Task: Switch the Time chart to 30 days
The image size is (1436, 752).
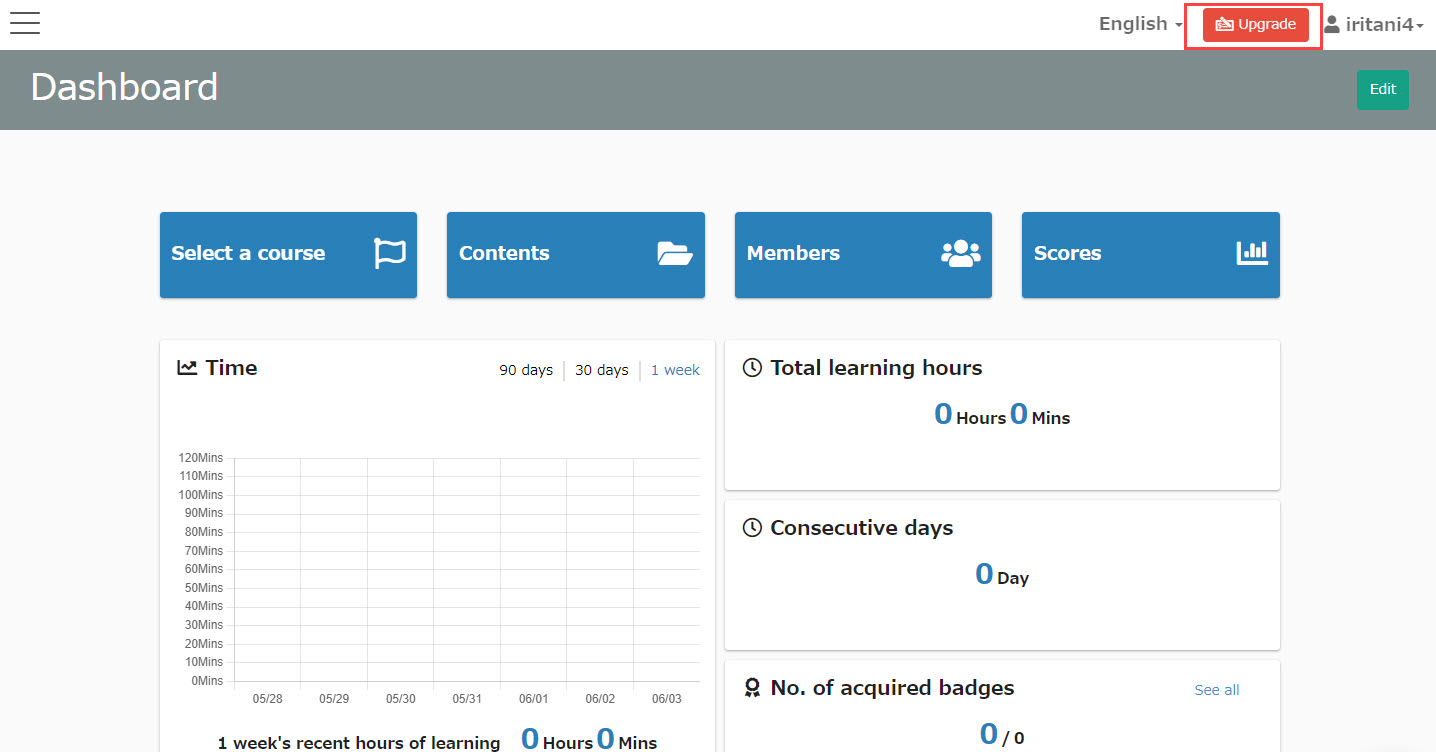Action: pos(601,370)
